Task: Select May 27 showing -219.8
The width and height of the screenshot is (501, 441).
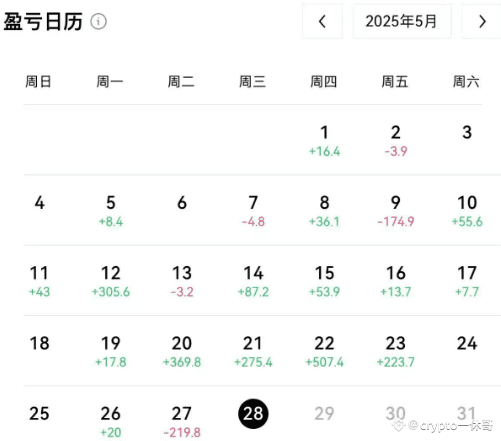Action: [182, 422]
